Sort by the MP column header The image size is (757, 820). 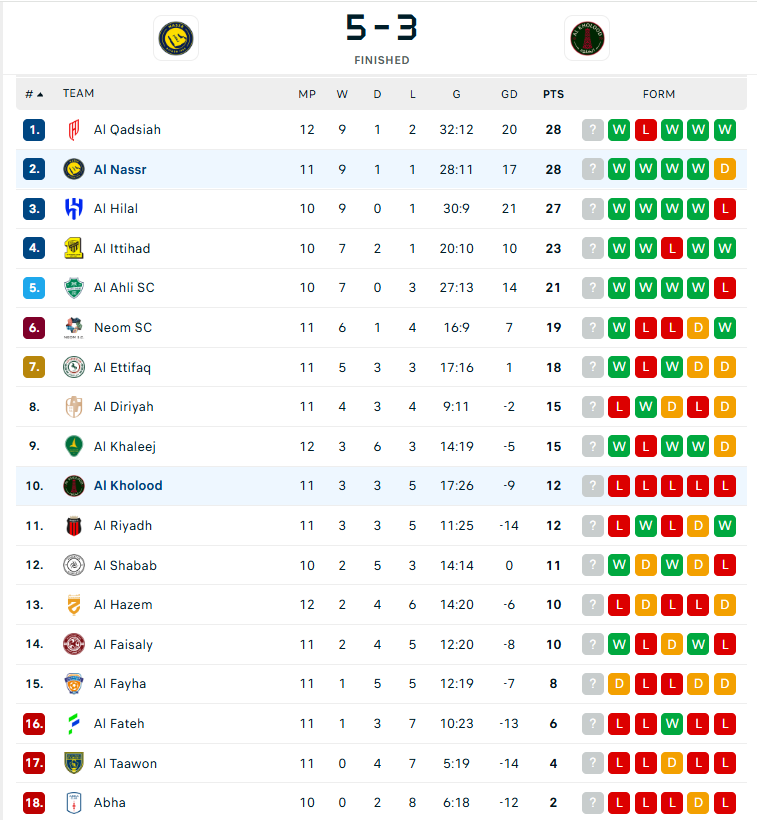pyautogui.click(x=307, y=94)
